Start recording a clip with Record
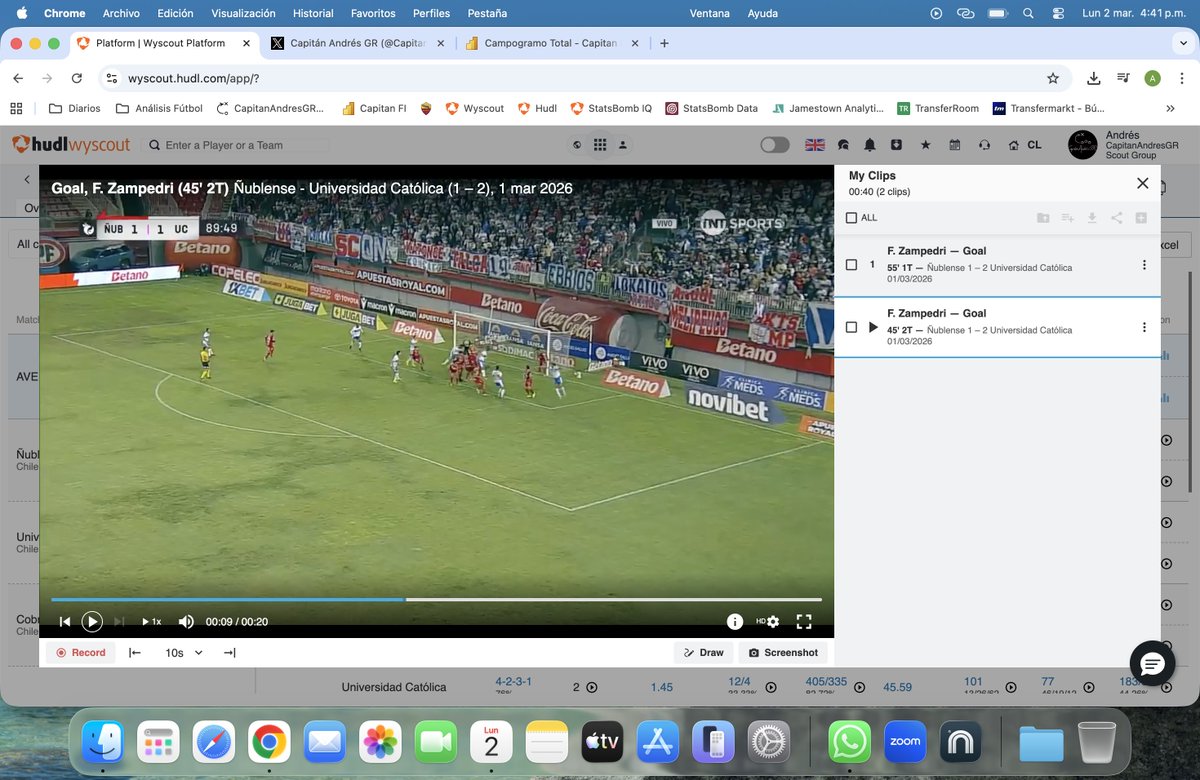This screenshot has height=780, width=1200. (81, 653)
